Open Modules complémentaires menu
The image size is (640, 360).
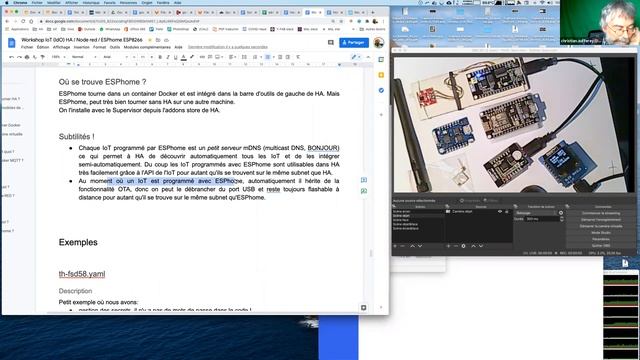147,47
